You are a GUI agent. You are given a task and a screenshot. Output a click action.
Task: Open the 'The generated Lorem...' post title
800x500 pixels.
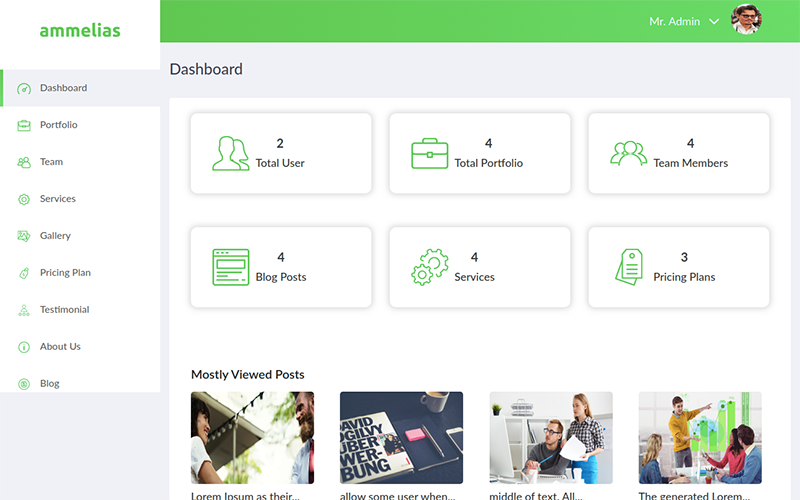tap(694, 495)
